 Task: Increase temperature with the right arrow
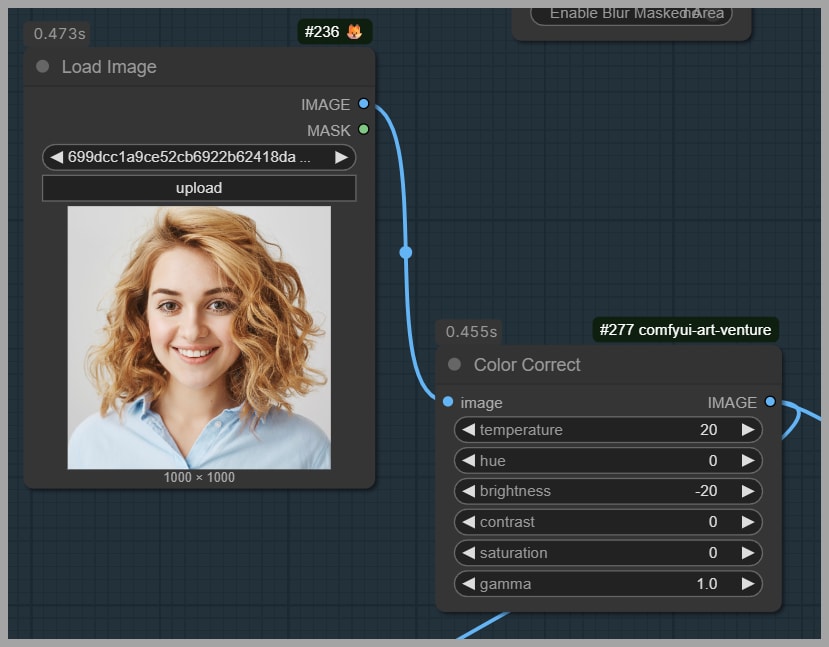click(x=747, y=430)
